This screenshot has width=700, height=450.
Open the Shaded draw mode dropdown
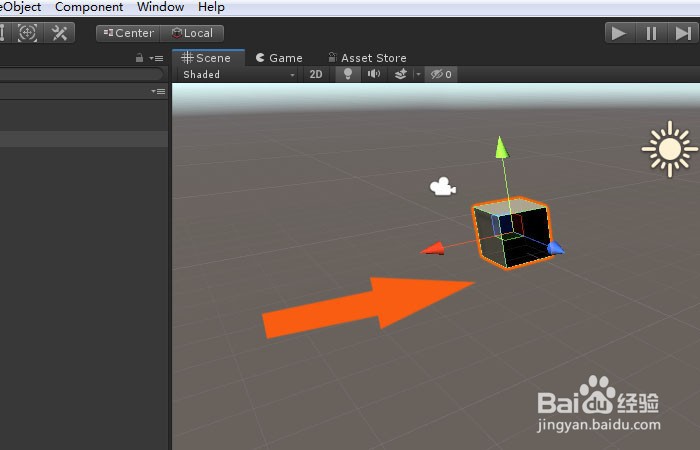click(238, 75)
